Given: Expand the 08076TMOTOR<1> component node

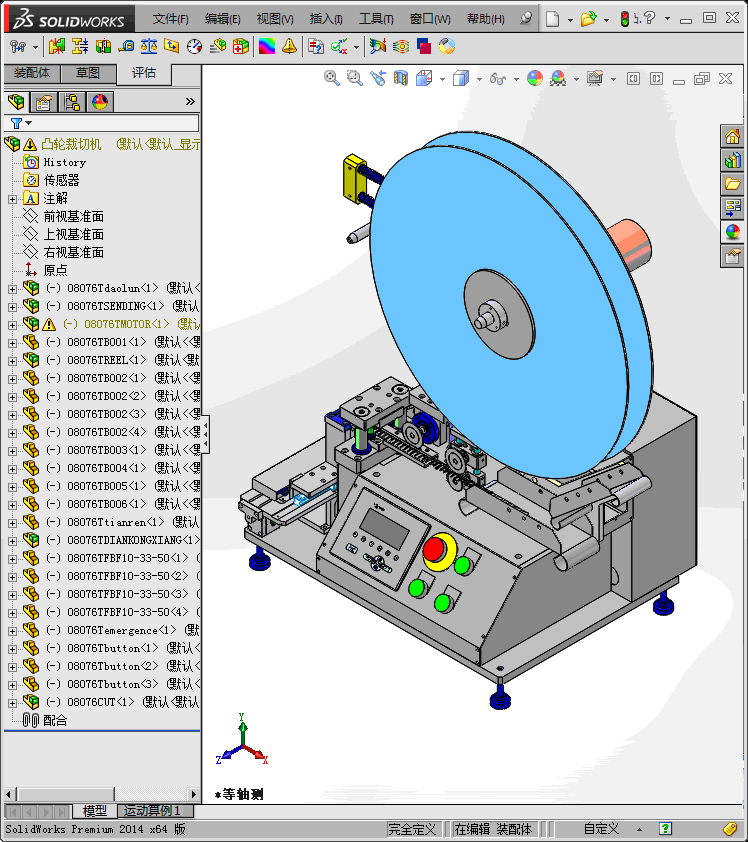Looking at the screenshot, I should [x=12, y=325].
